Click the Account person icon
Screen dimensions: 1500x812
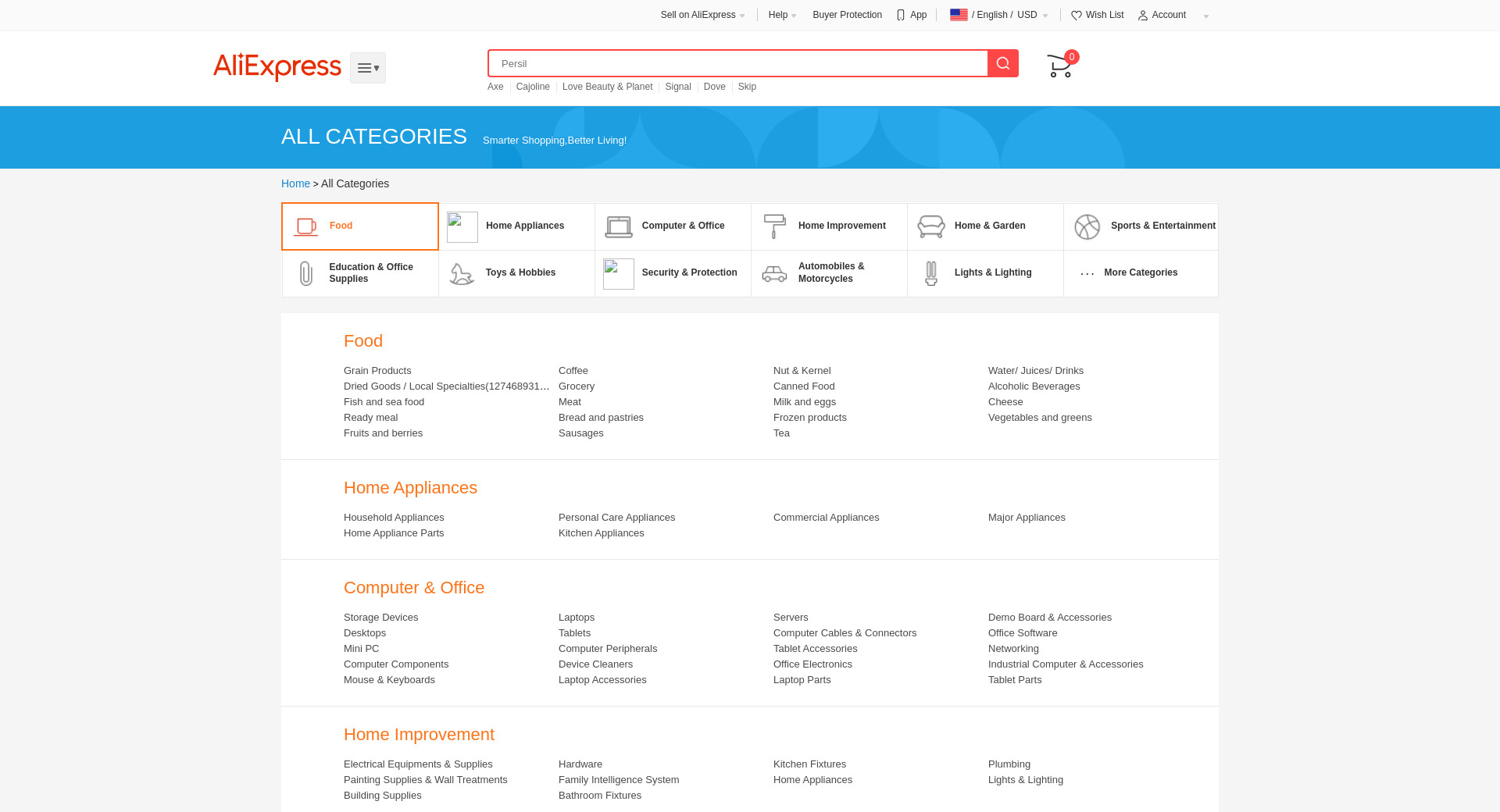click(x=1143, y=16)
